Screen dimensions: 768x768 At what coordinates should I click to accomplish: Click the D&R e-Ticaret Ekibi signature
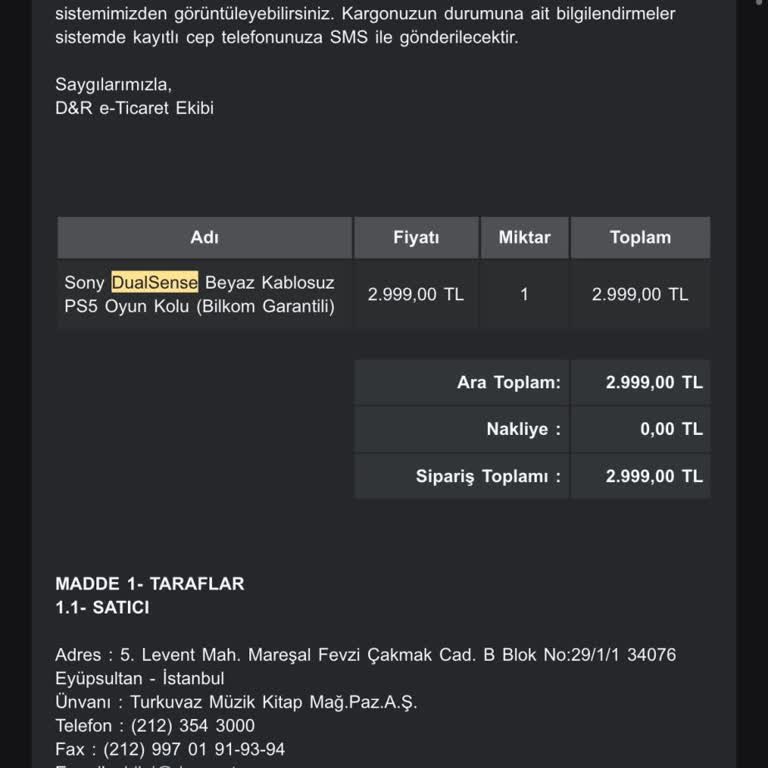coord(135,108)
